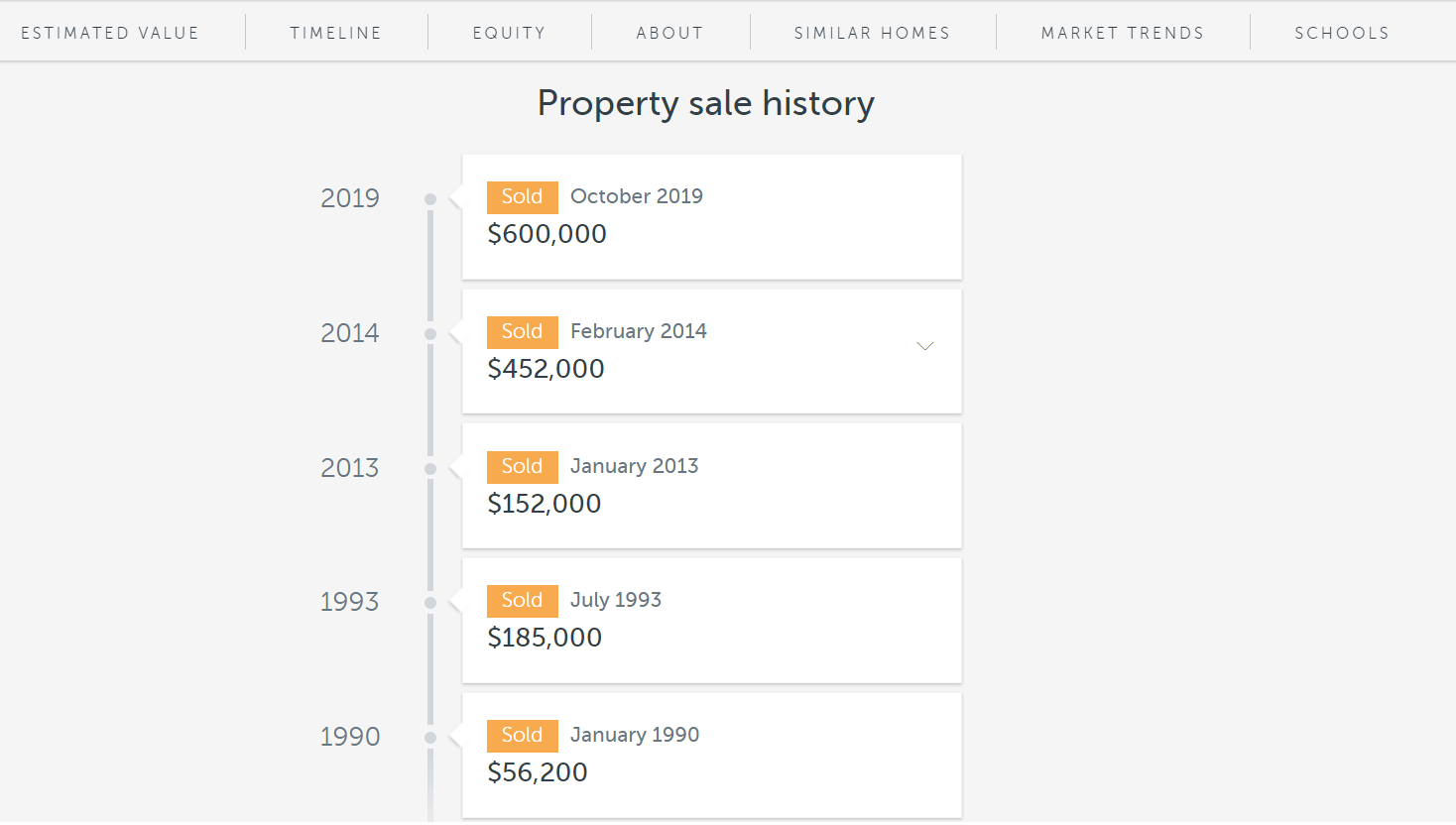Screen dimensions: 1456x825
Task: Click the 2019 timeline dot marker
Action: (x=430, y=199)
